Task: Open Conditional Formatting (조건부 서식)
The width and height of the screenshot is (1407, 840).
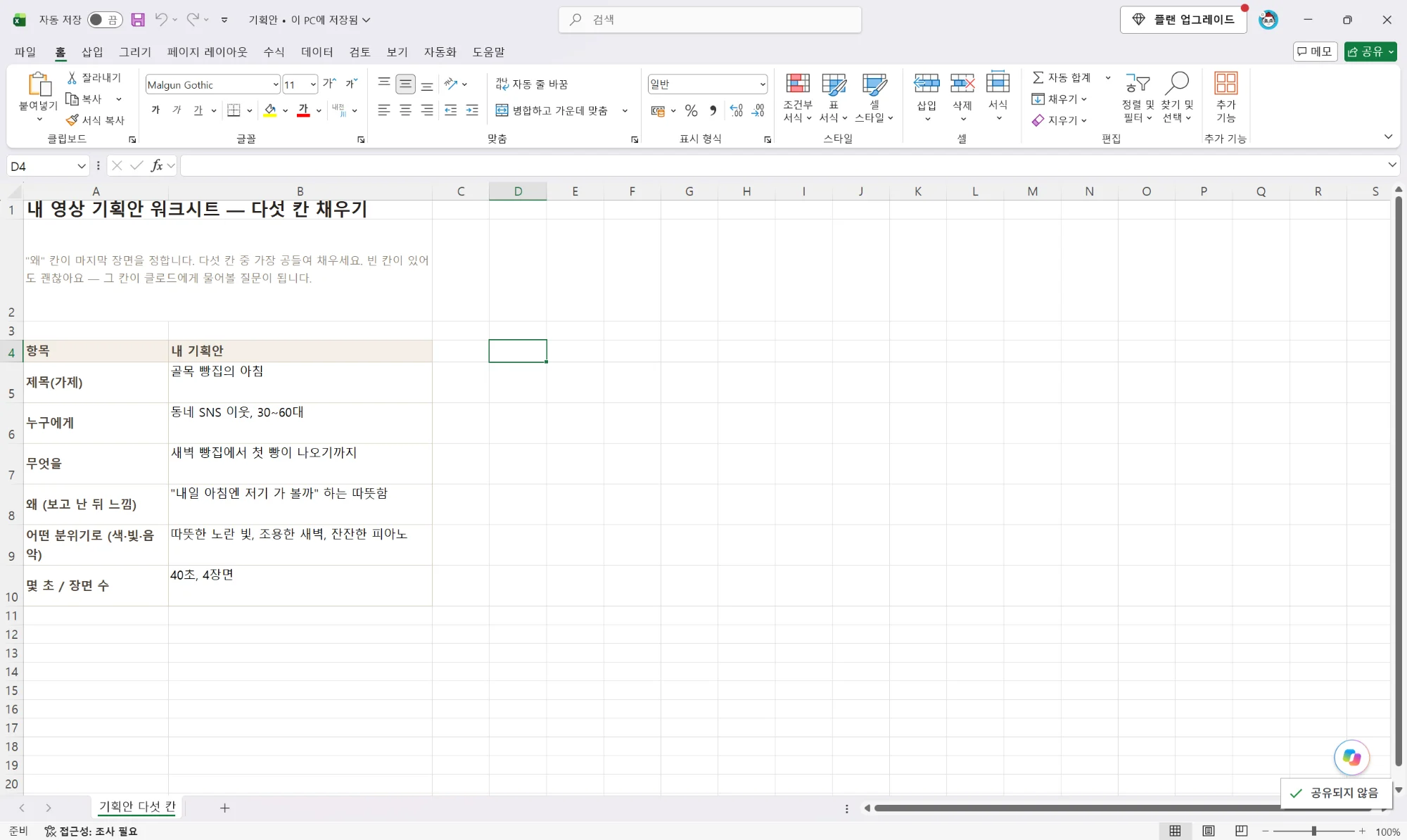Action: [x=798, y=97]
